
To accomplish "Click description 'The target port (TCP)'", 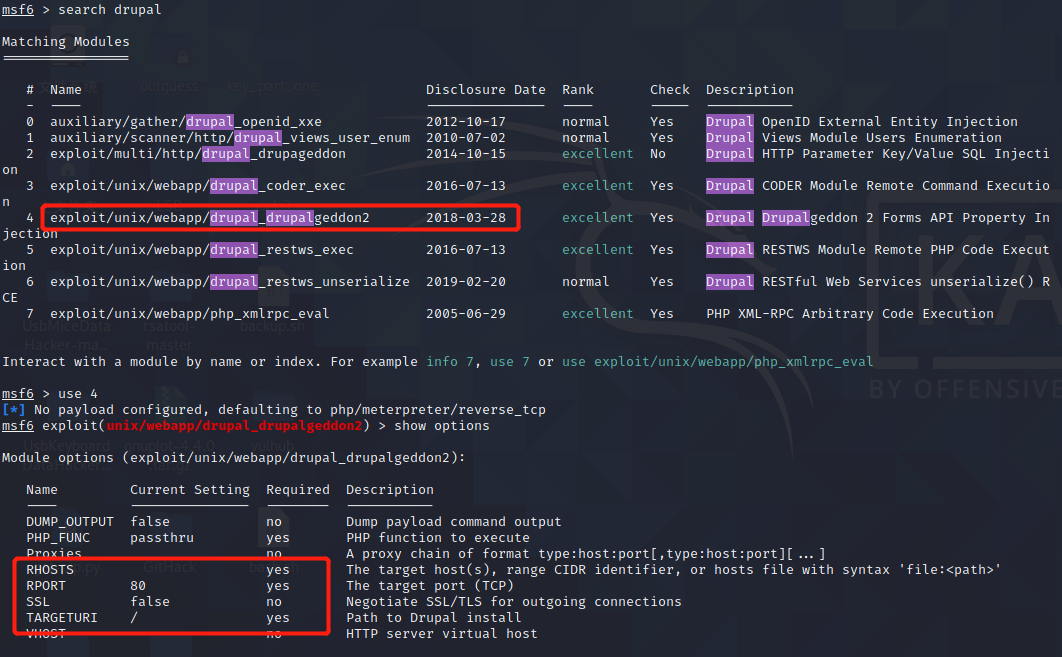I will click(430, 586).
